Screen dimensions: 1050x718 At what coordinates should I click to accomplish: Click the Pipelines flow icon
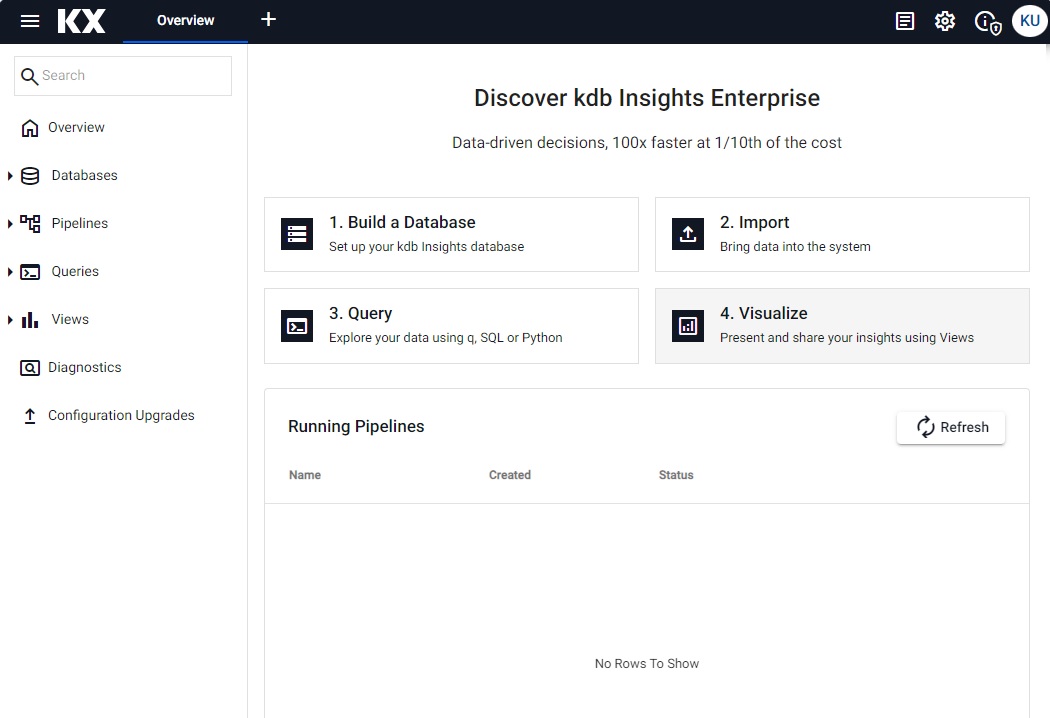coord(30,224)
